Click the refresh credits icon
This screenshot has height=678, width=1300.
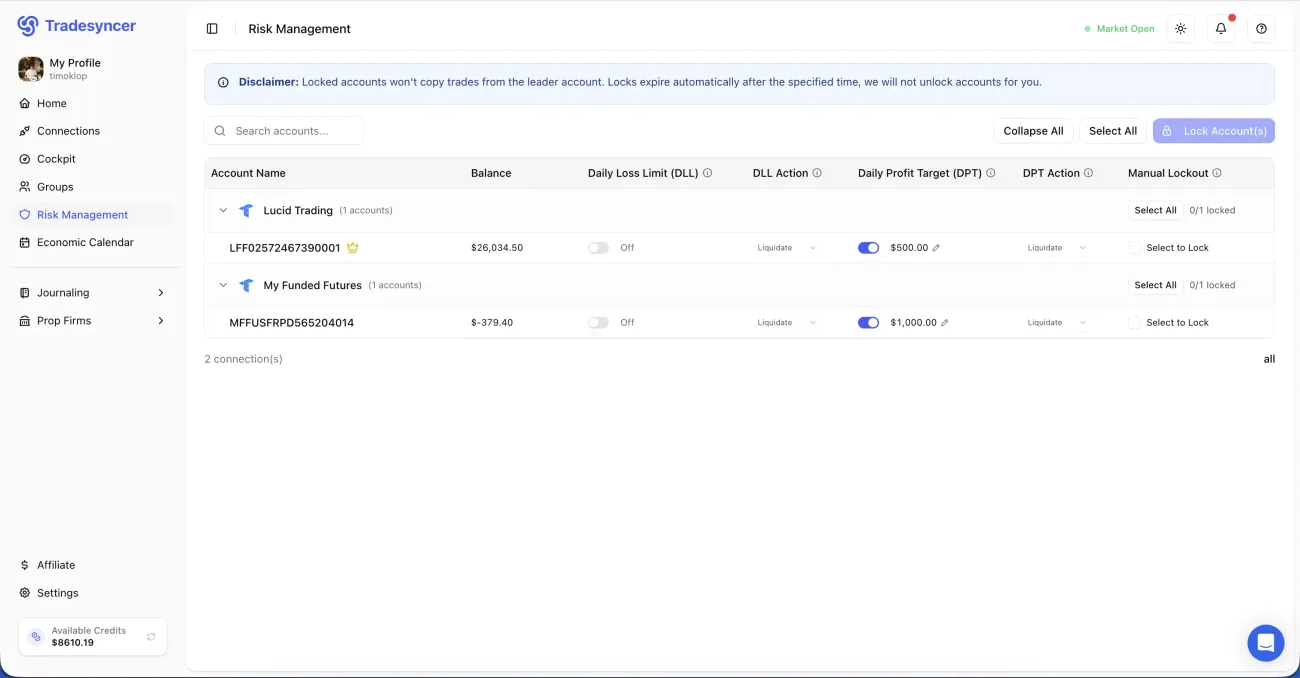[151, 637]
